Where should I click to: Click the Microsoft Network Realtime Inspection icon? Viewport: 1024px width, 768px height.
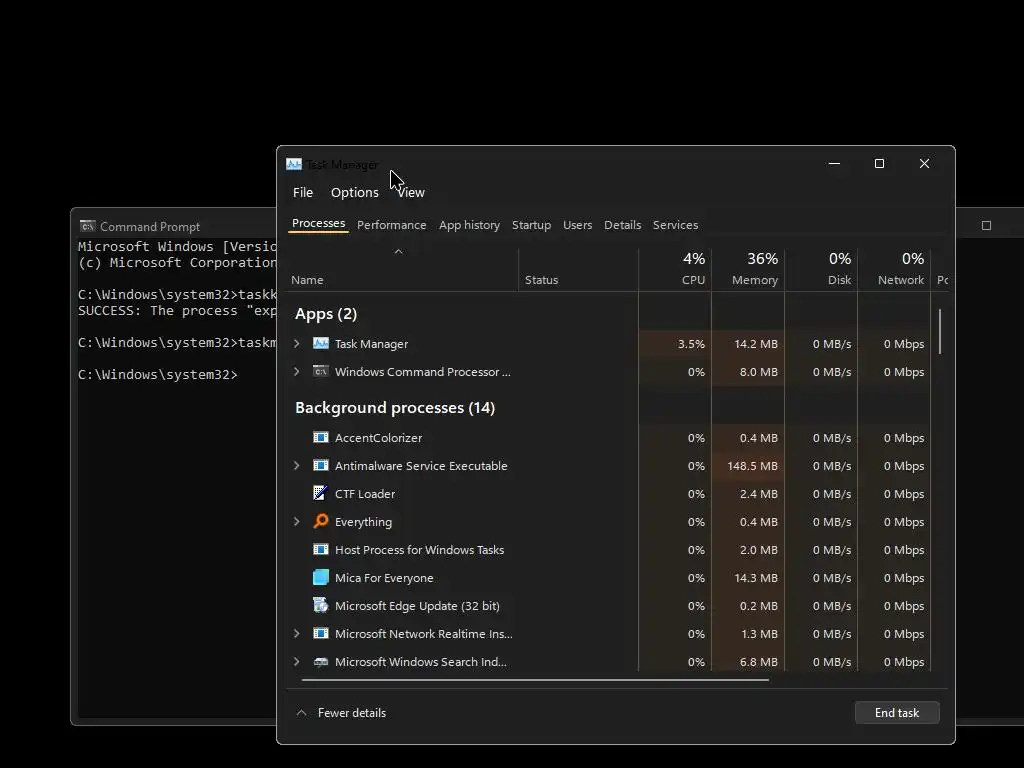click(x=321, y=633)
